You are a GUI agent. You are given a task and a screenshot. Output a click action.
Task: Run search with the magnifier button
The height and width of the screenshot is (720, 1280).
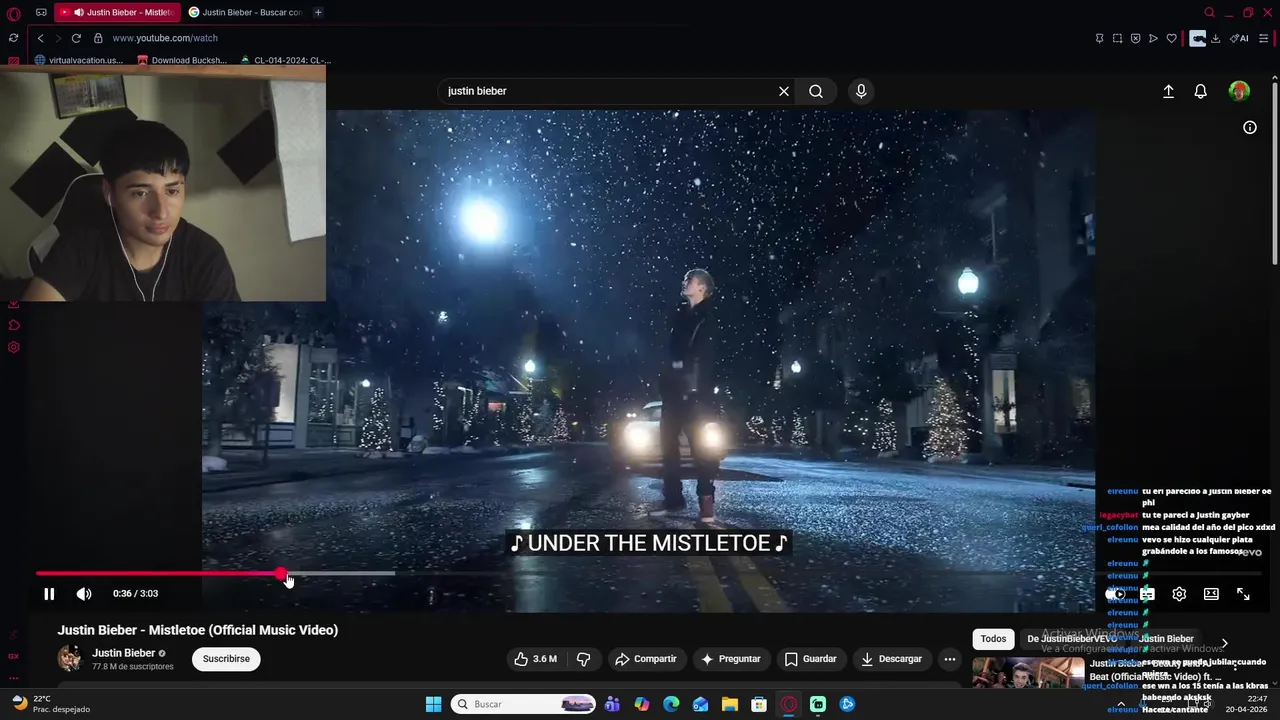(x=816, y=91)
